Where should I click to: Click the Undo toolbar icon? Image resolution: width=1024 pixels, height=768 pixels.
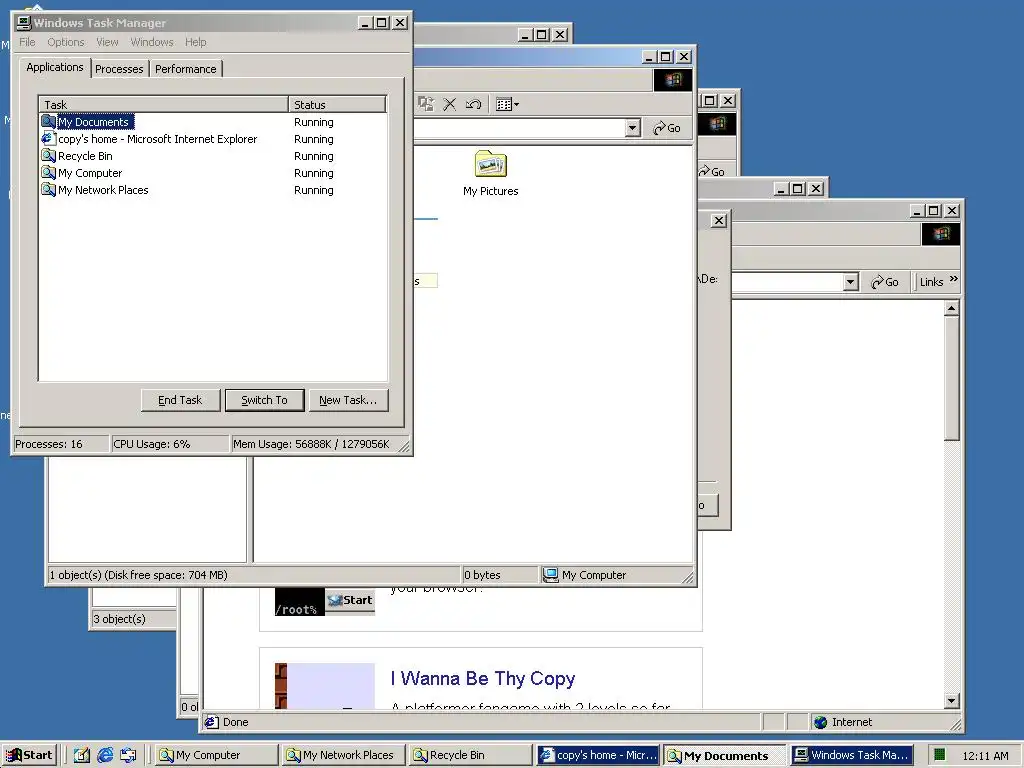[473, 104]
